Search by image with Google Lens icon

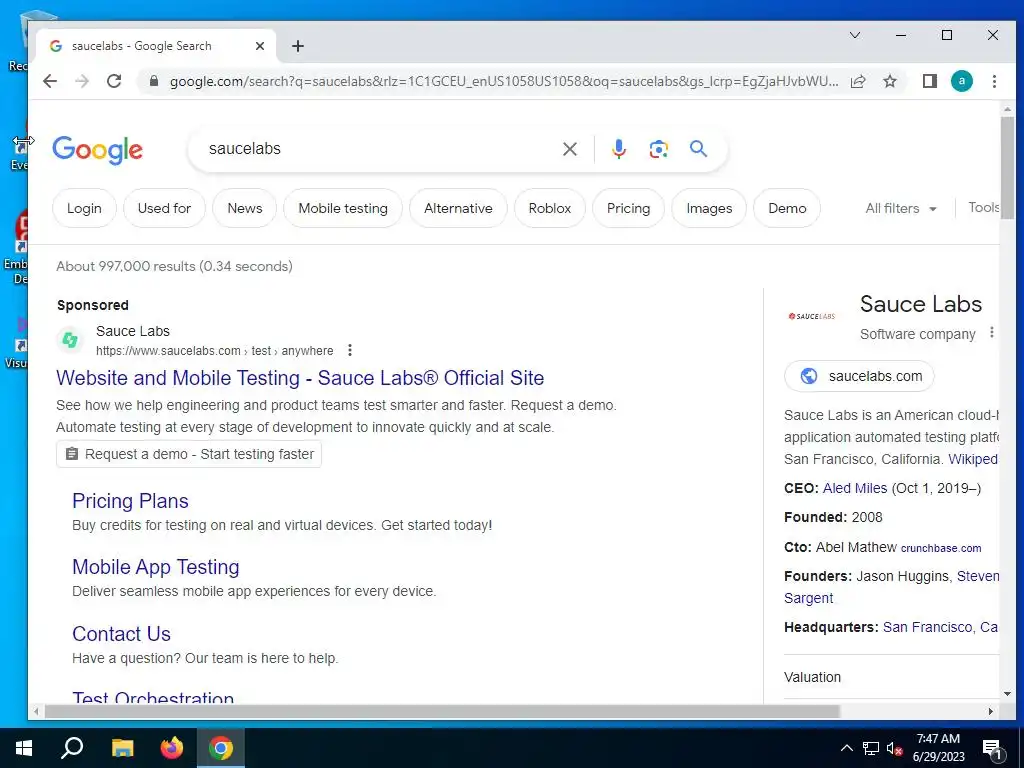pos(658,149)
